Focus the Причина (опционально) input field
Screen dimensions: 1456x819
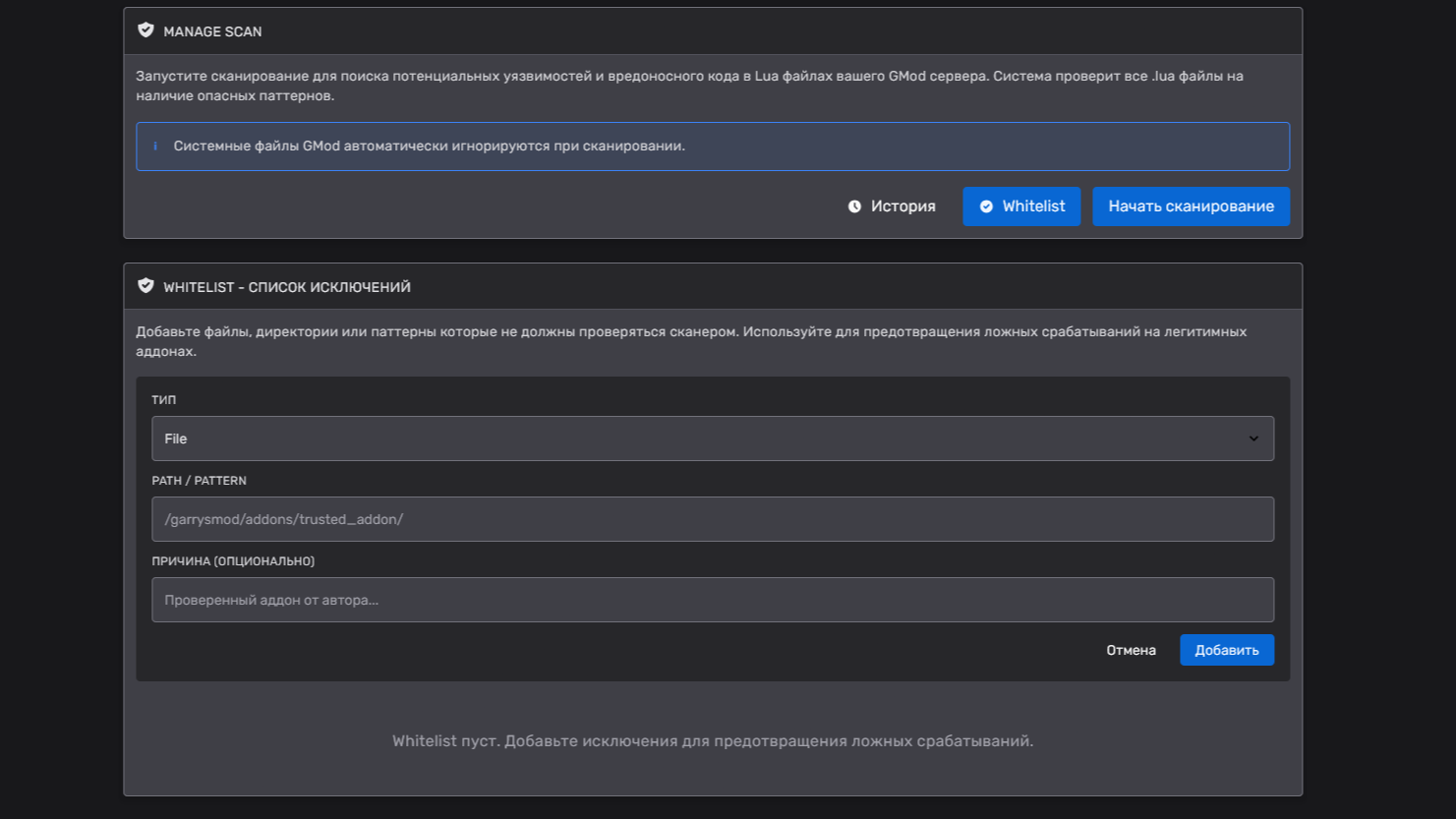[x=712, y=600]
